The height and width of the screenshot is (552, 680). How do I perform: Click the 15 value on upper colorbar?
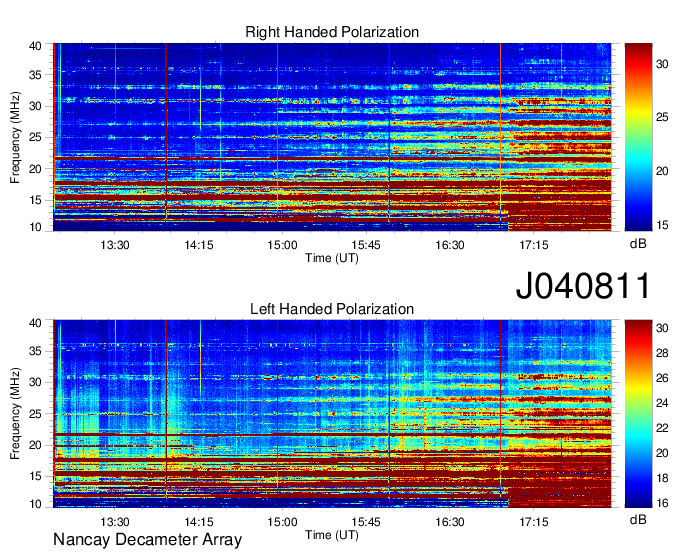(x=662, y=225)
